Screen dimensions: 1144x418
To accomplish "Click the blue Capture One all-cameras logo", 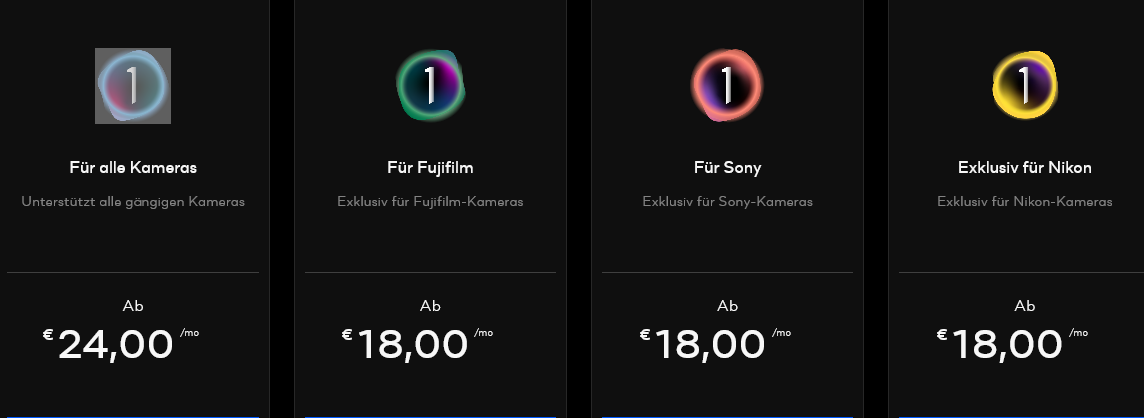I will tap(133, 86).
